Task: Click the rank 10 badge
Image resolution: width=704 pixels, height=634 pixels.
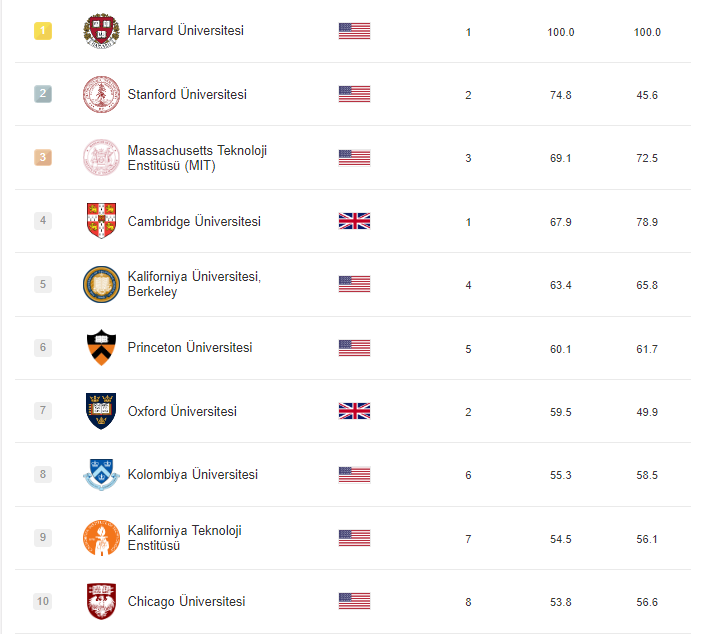Action: pos(43,601)
